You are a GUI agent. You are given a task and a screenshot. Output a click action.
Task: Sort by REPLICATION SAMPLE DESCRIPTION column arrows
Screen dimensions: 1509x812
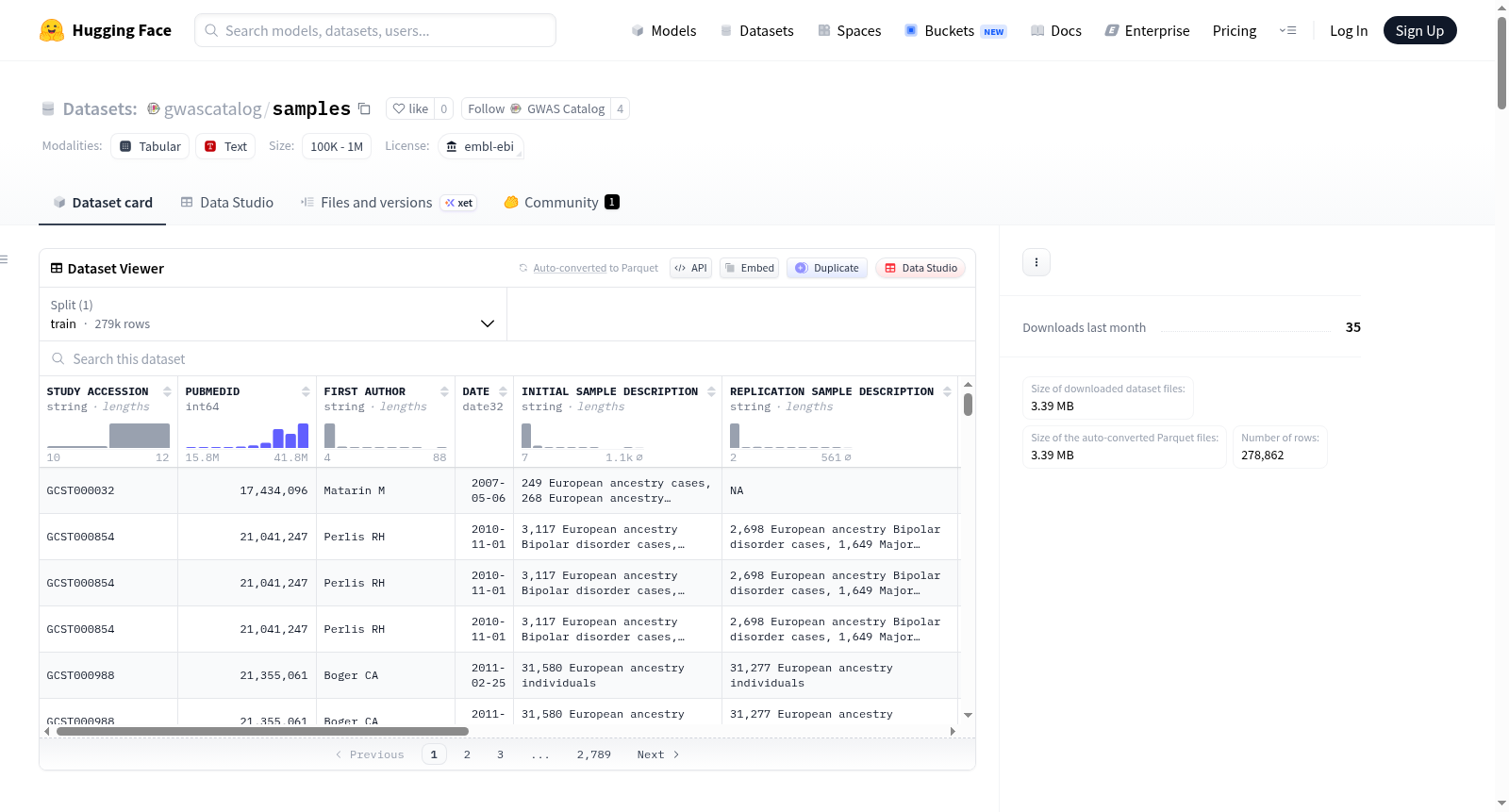(x=947, y=391)
